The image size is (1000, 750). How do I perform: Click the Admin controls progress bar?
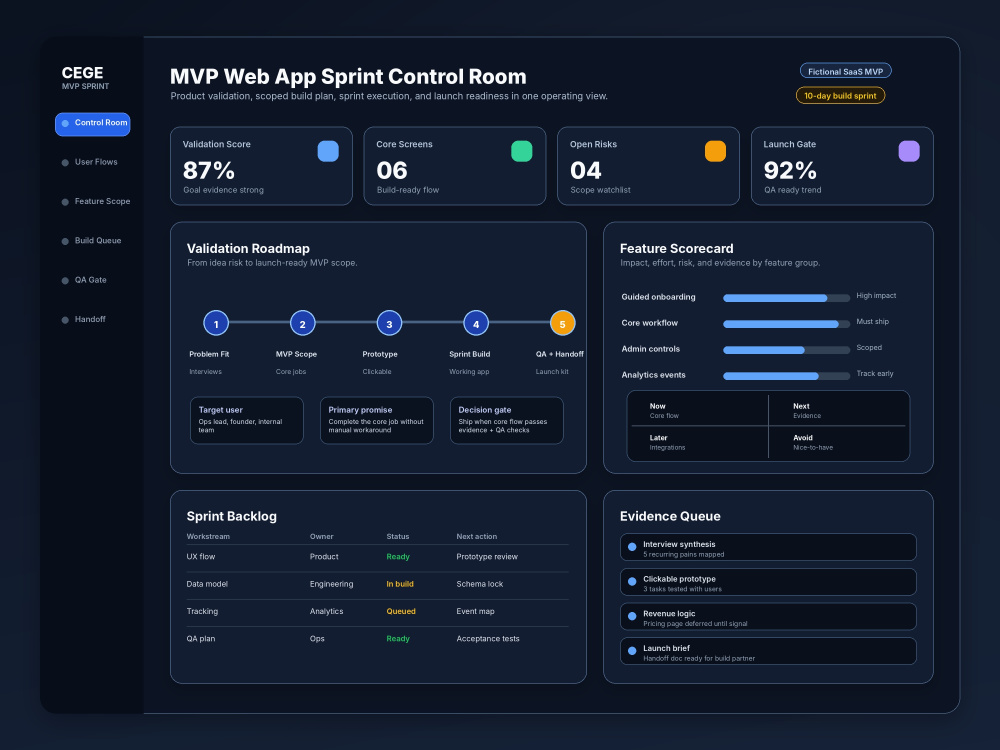click(786, 350)
